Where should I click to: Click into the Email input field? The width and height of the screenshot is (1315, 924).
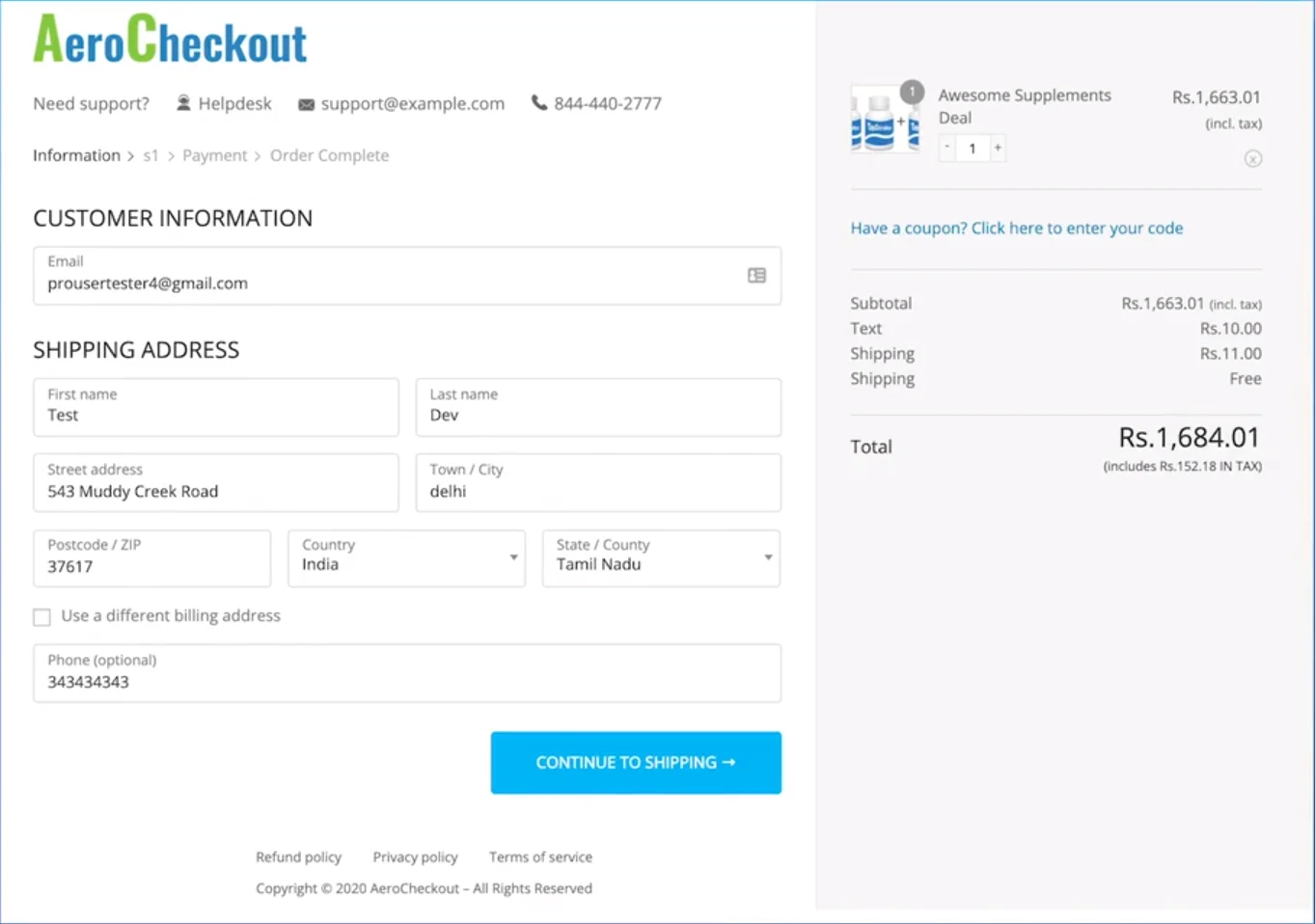[x=407, y=276]
